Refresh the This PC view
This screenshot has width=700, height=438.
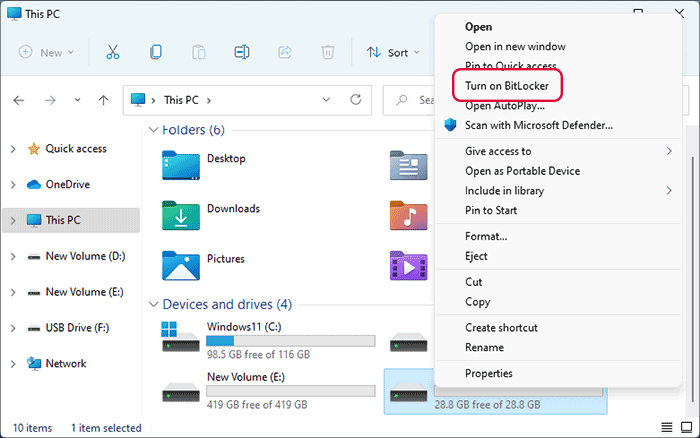click(x=356, y=100)
